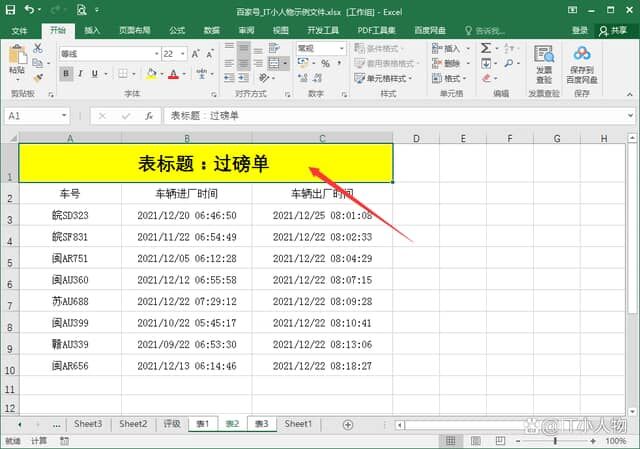The width and height of the screenshot is (640, 449).
Task: Click the Comma Style icon
Action: point(340,63)
